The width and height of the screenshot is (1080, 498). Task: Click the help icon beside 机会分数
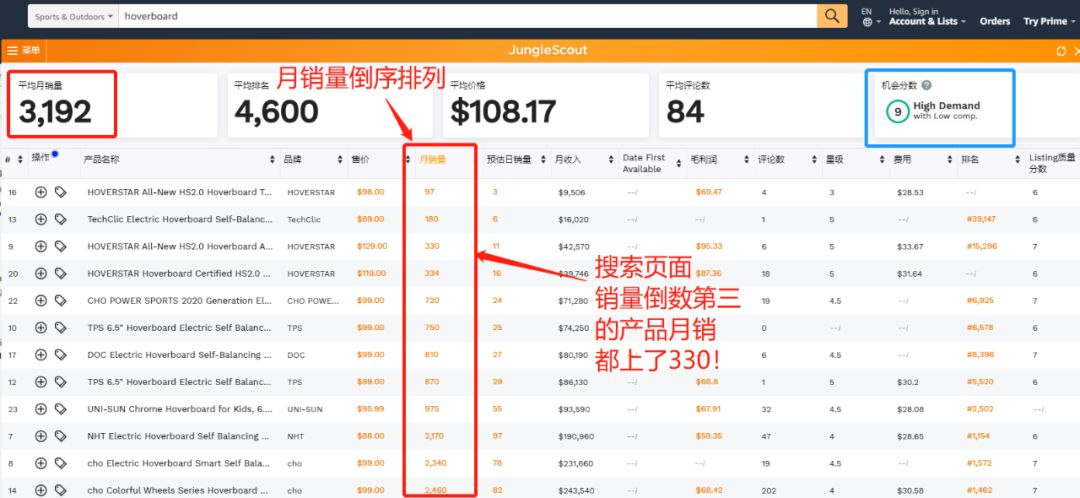click(926, 85)
